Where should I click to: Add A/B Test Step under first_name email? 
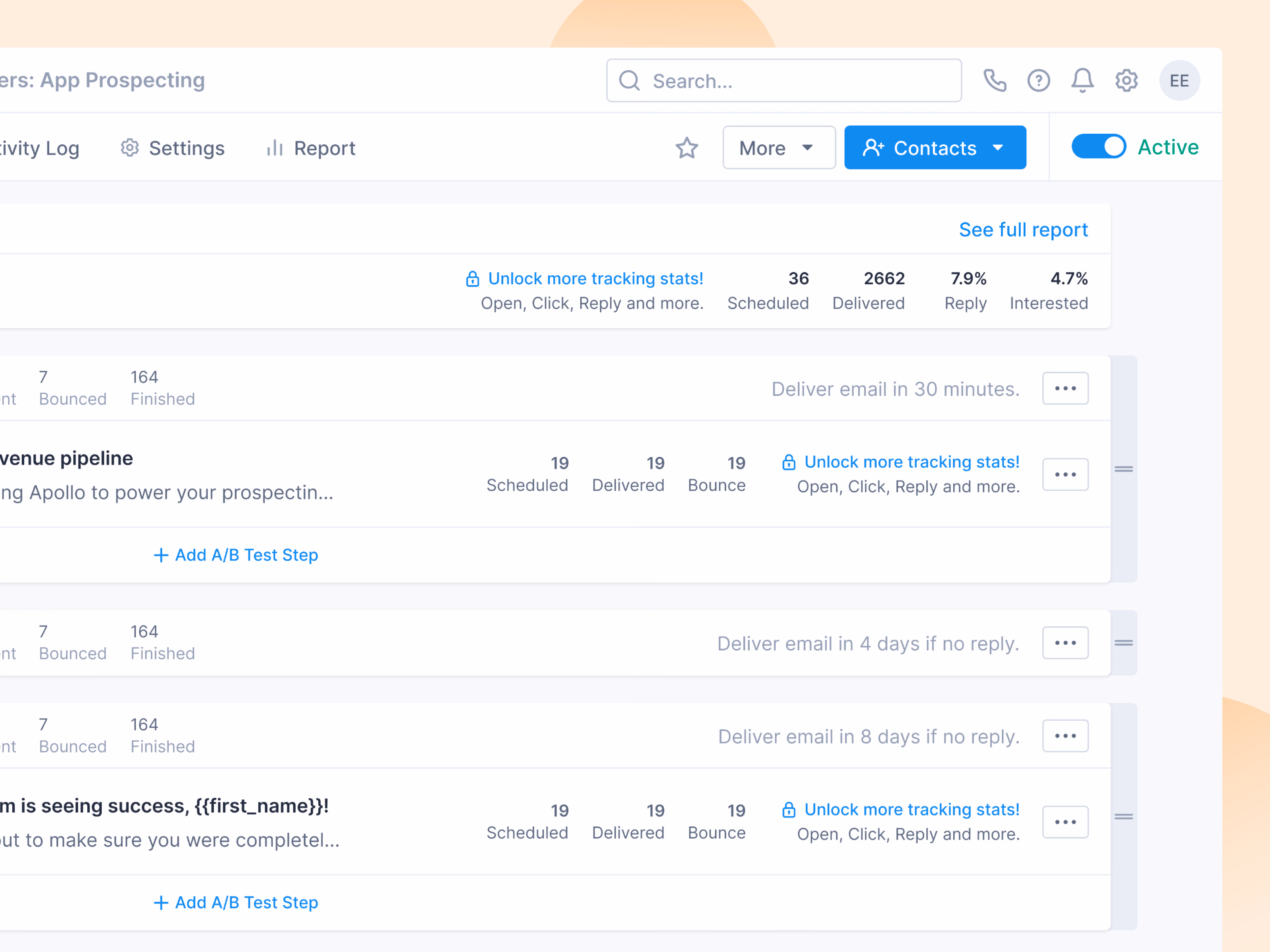pos(235,903)
